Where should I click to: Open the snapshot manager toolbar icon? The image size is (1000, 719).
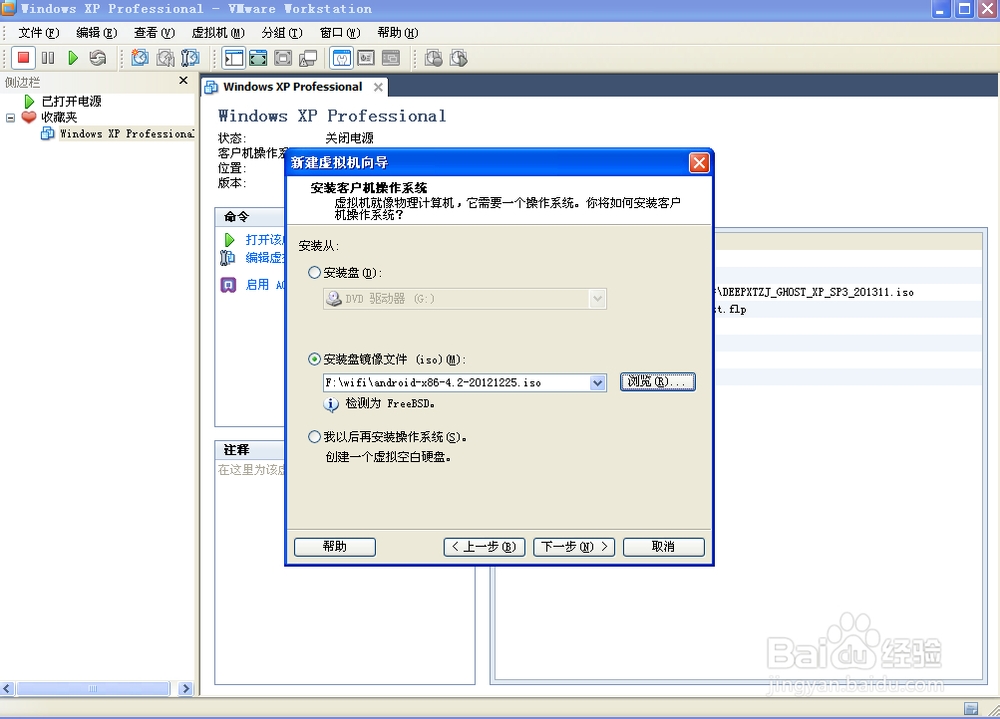tap(190, 58)
